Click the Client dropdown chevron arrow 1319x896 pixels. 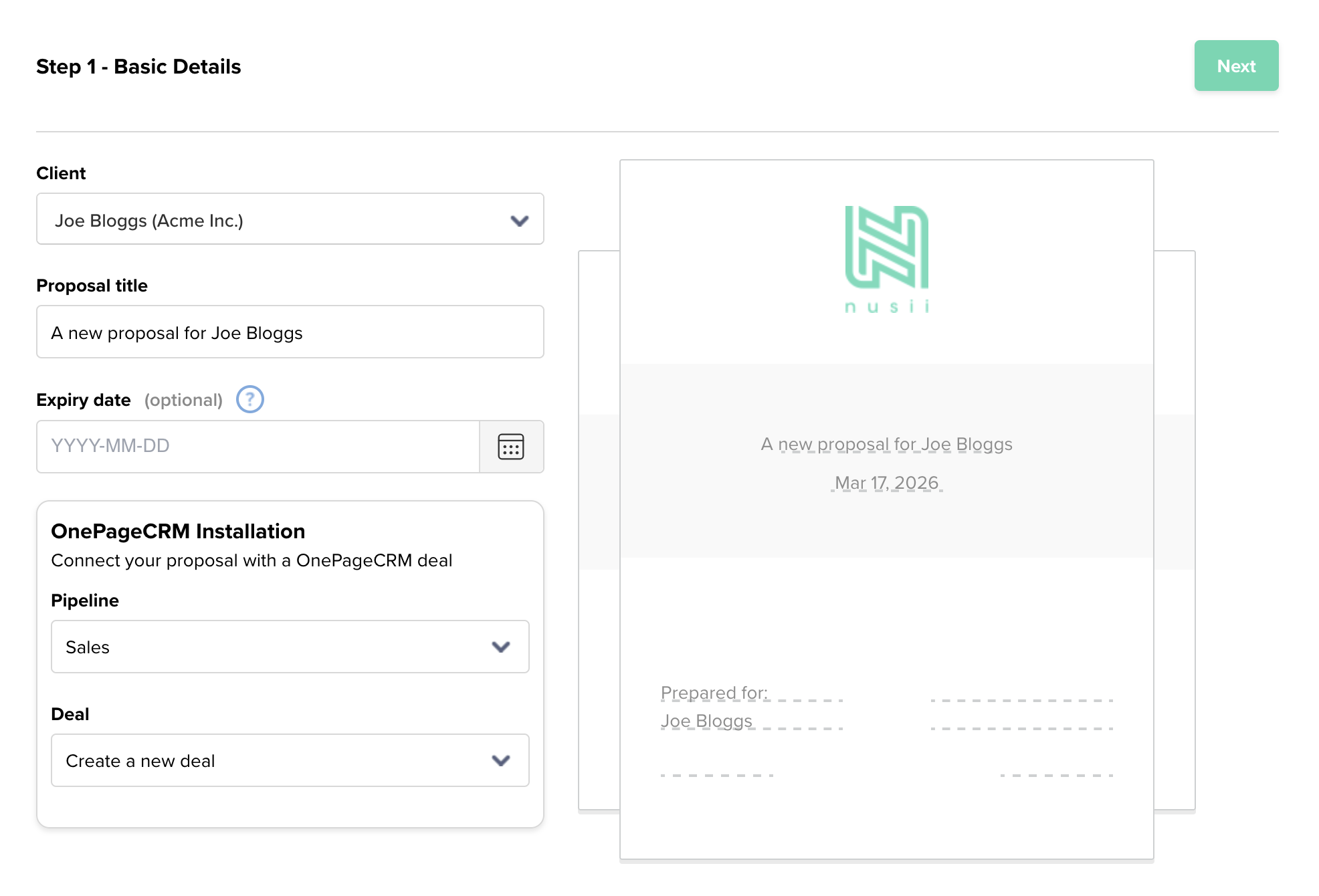click(520, 219)
